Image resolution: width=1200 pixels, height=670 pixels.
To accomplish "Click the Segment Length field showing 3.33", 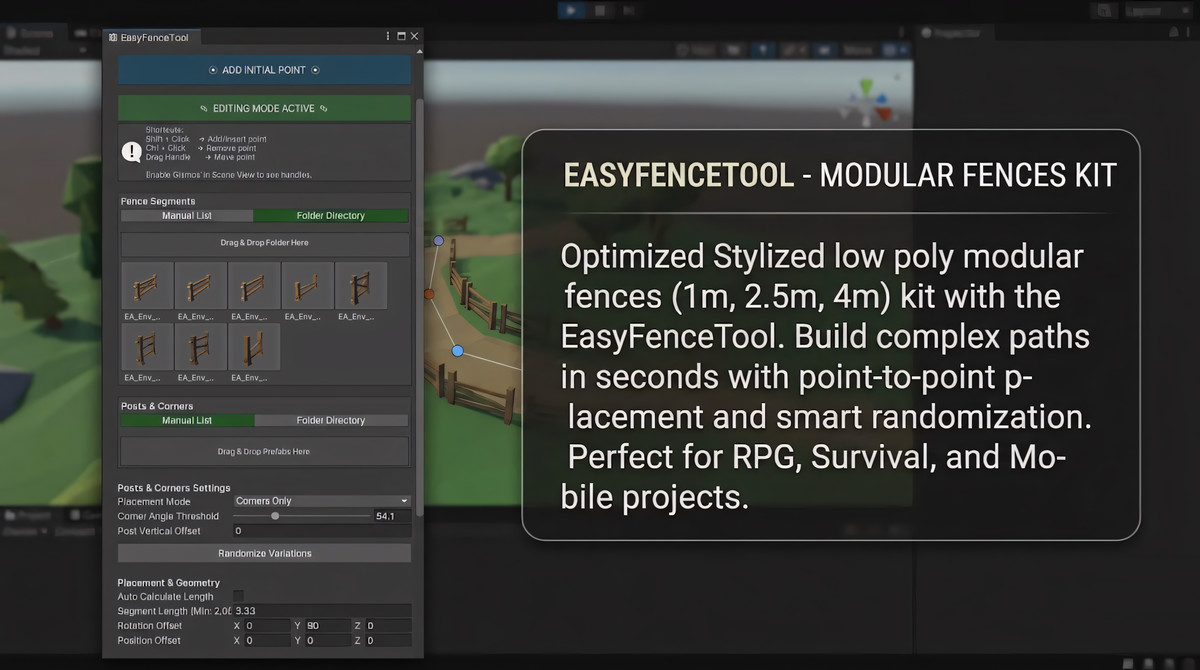I will coord(322,611).
